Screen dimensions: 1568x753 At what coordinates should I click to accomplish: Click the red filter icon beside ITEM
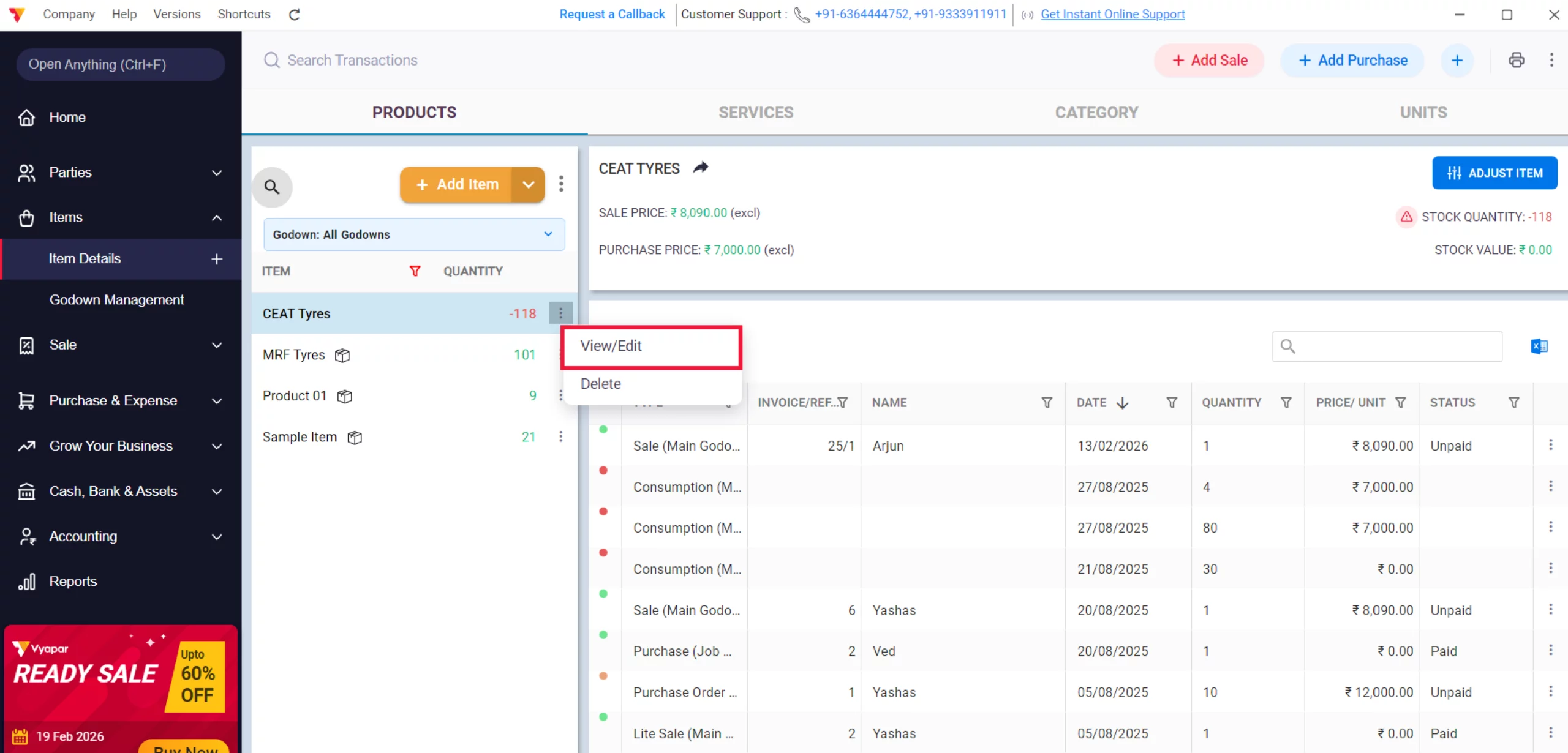[x=415, y=271]
